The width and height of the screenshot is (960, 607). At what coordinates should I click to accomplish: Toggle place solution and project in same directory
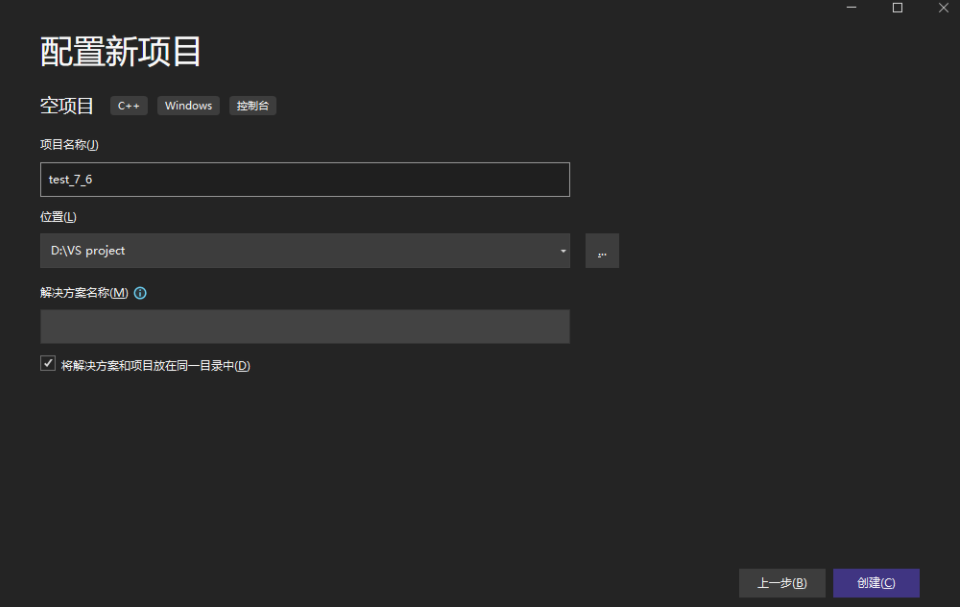coord(48,364)
